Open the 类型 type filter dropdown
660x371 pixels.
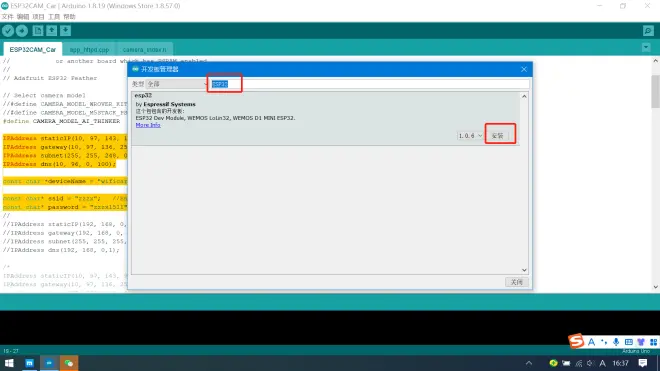coord(177,84)
